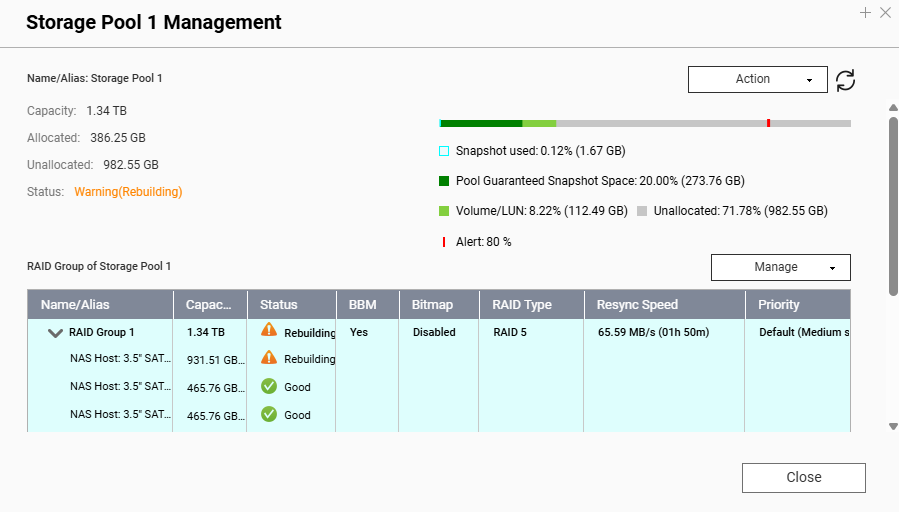Sort by the Resync Speed column header
899x512 pixels.
[x=637, y=305]
